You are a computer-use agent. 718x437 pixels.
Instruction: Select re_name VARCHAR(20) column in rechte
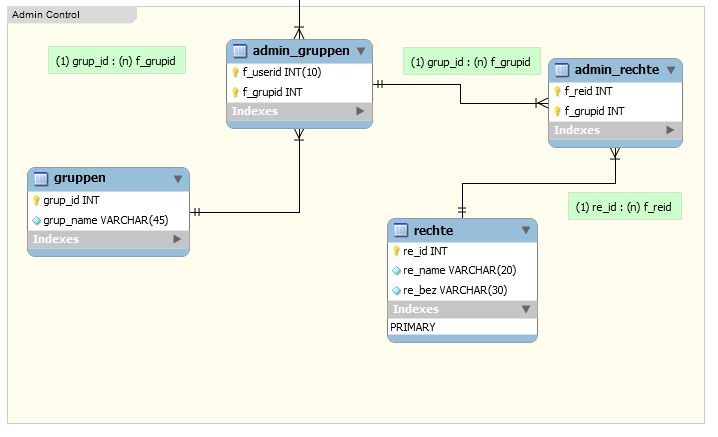point(452,270)
